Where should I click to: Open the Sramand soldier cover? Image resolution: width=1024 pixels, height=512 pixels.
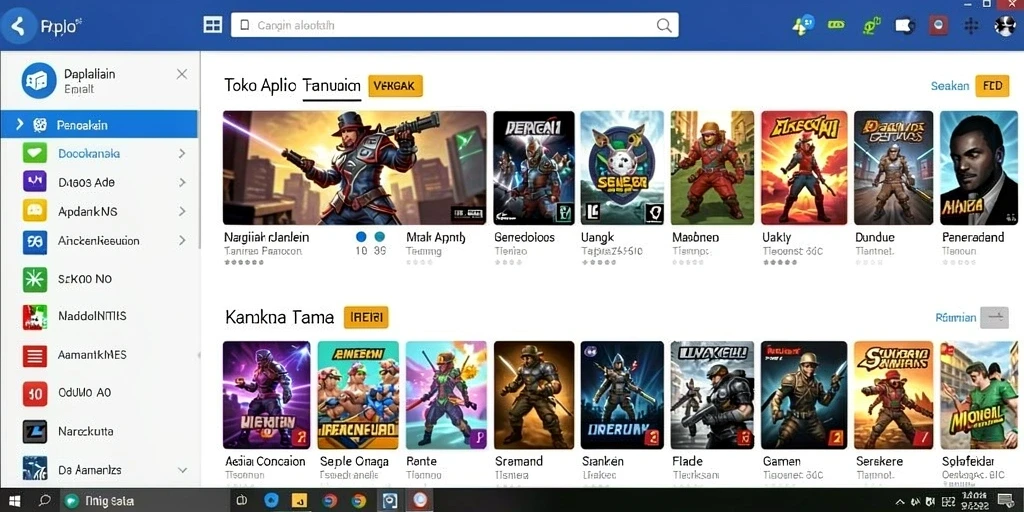point(534,394)
